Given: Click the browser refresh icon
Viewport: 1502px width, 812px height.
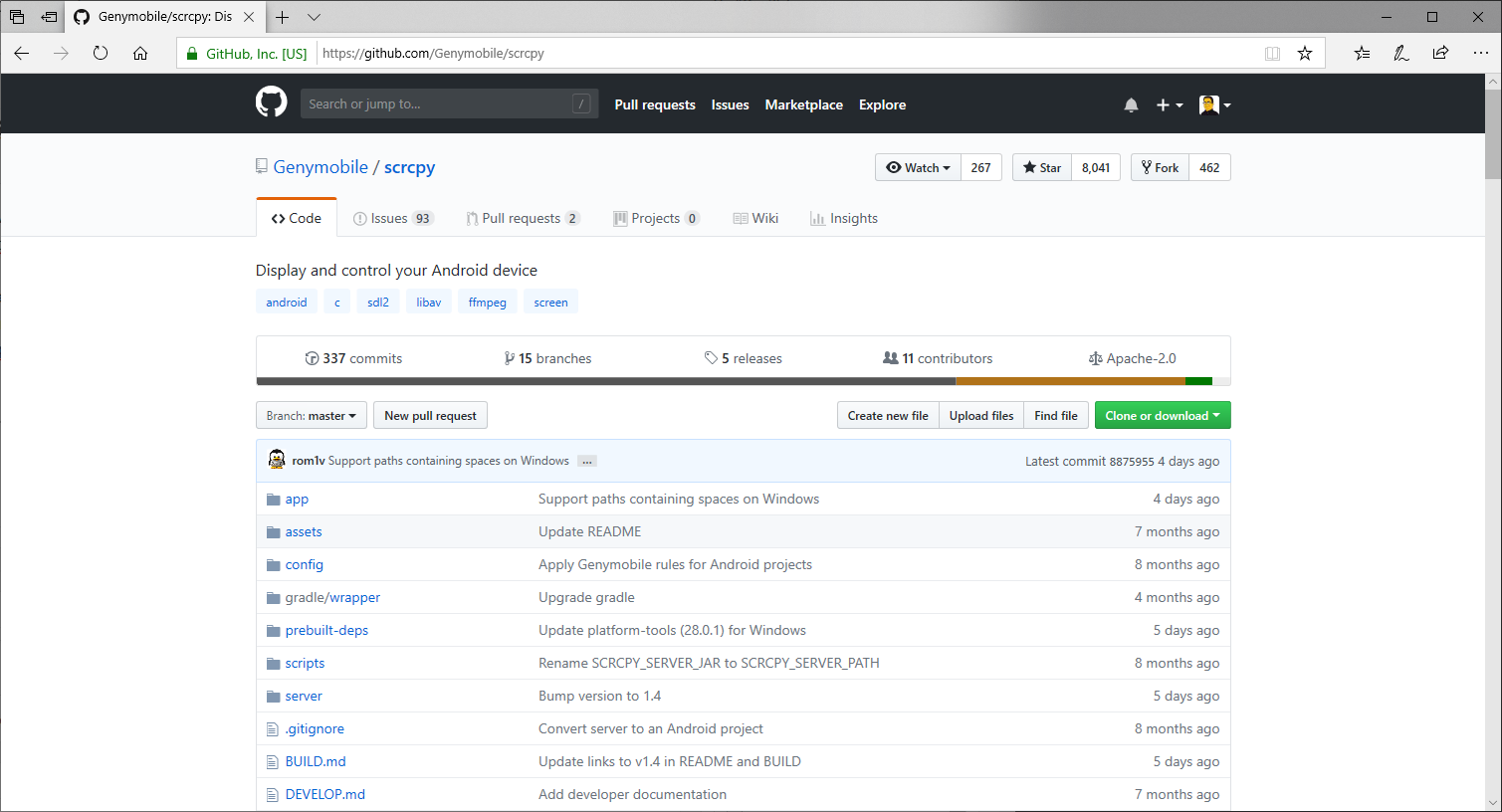Looking at the screenshot, I should (x=101, y=53).
